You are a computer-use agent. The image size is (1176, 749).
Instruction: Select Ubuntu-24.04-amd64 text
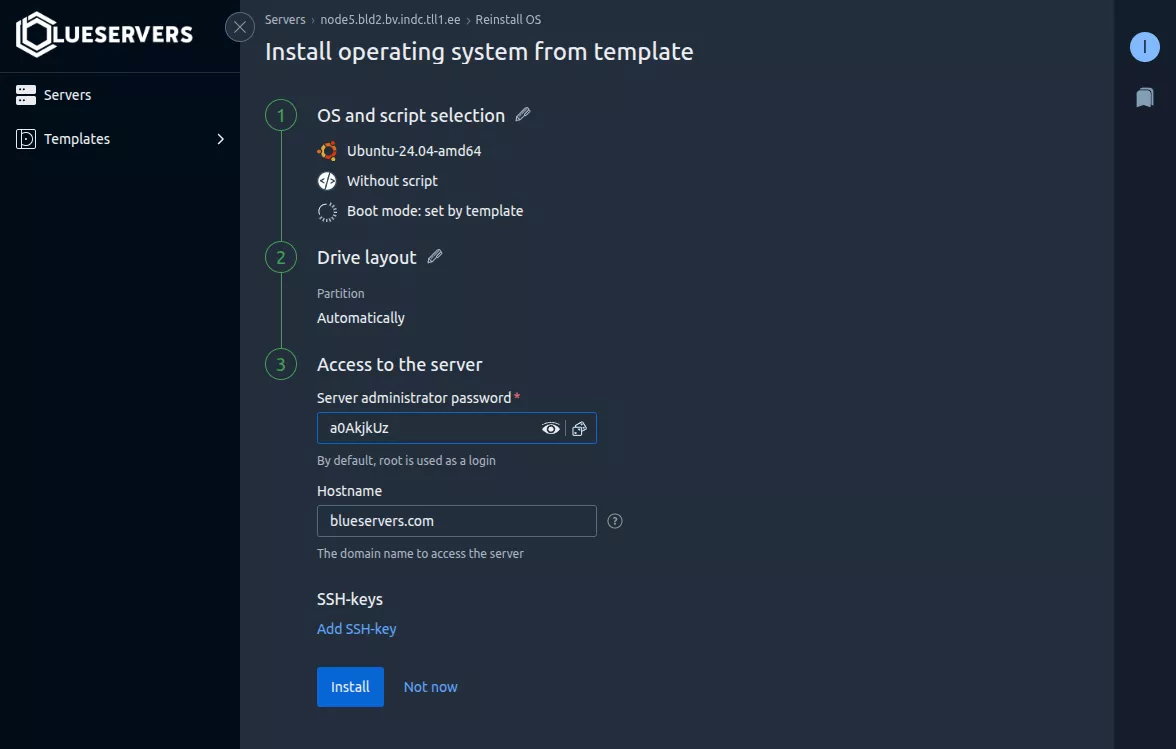(x=414, y=151)
